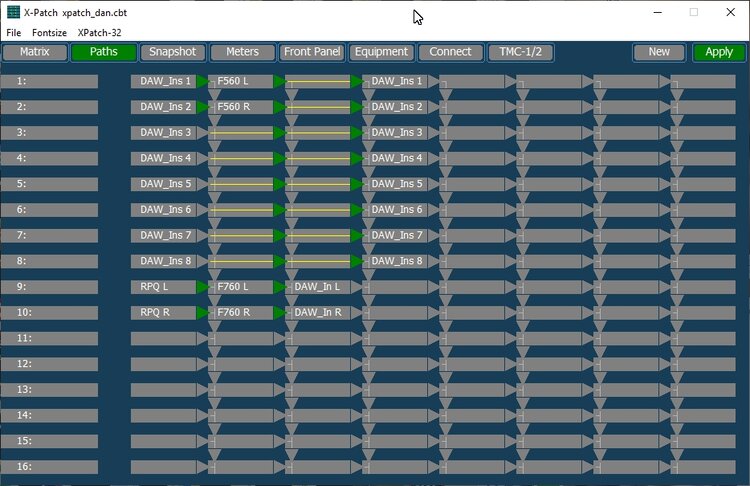750x486 pixels.
Task: Click gray arrow right after DAW_In L cell
Action: point(356,287)
